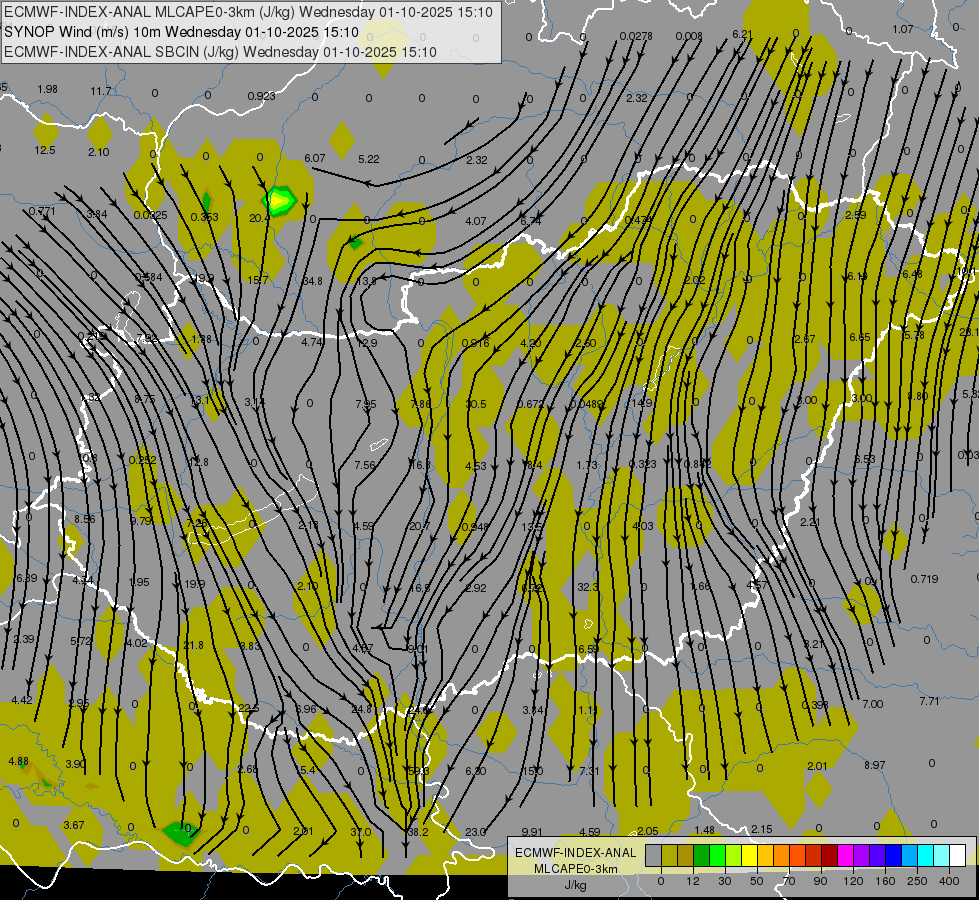Viewport: 979px width, 900px height.
Task: Click the map value 11.7
Action: pos(101,91)
